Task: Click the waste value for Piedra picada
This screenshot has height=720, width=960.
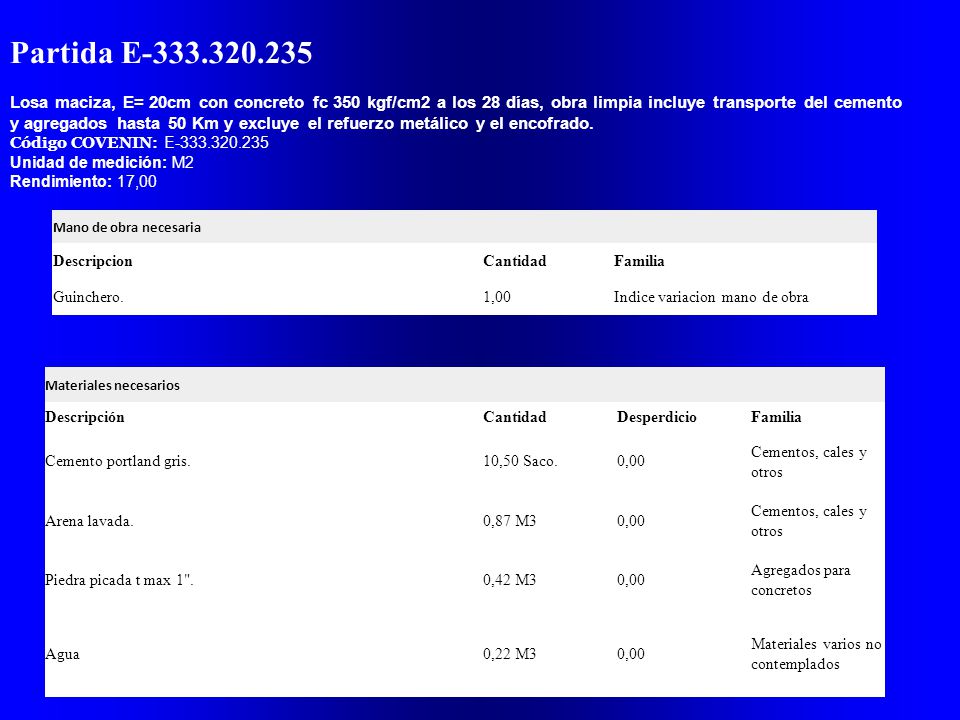Action: [x=631, y=580]
